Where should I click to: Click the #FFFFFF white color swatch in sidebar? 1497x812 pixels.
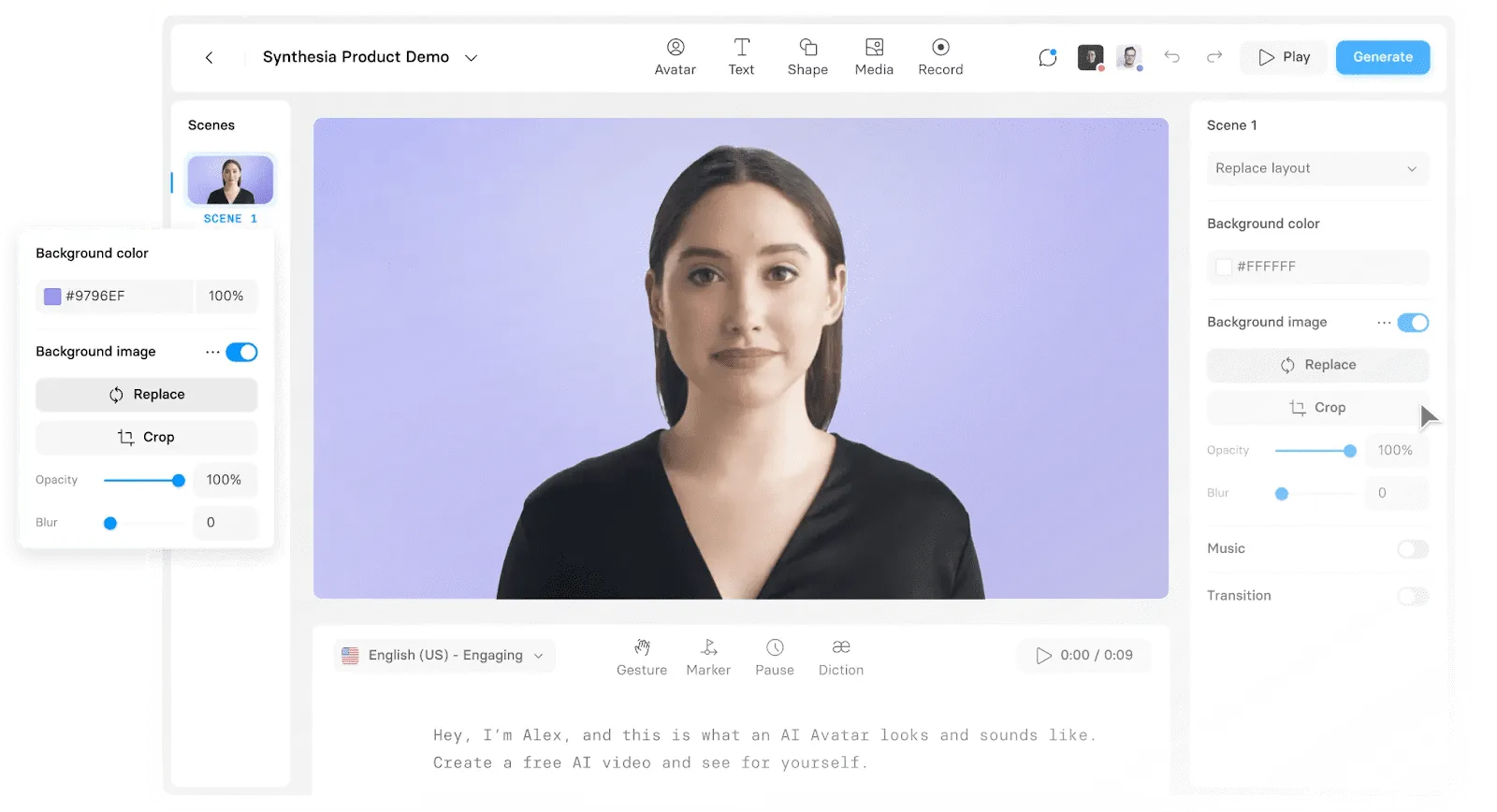[1224, 267]
